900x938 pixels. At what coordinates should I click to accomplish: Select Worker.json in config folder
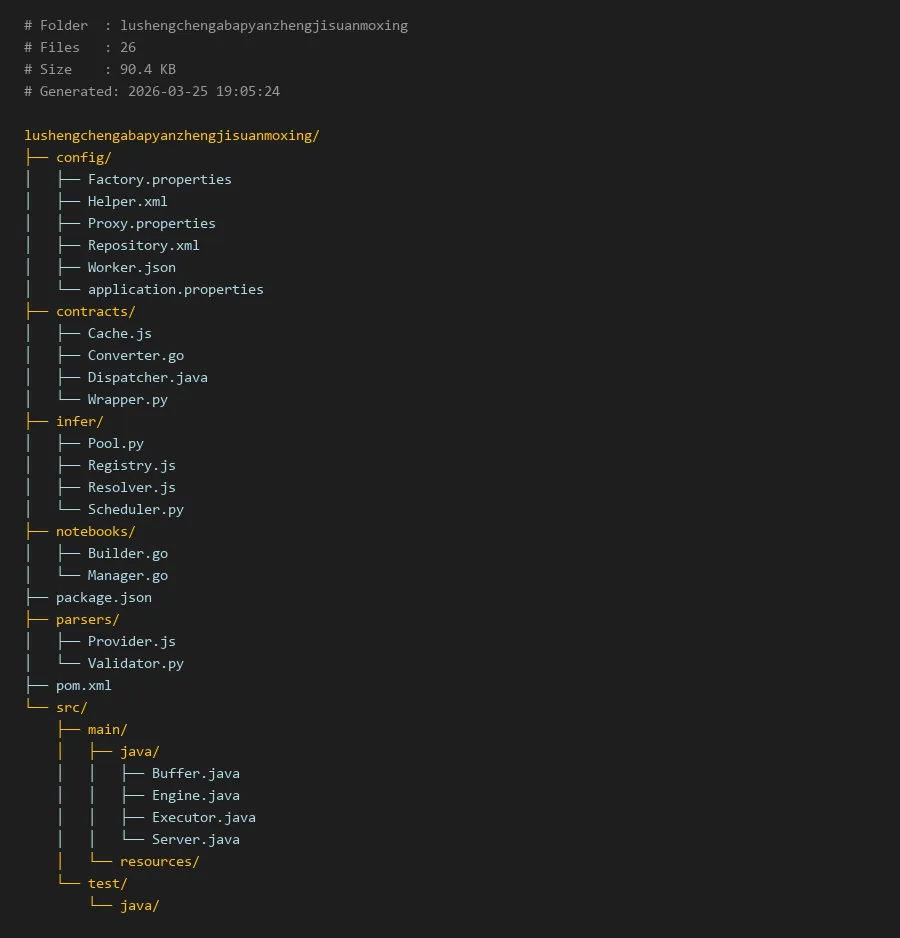point(131,267)
